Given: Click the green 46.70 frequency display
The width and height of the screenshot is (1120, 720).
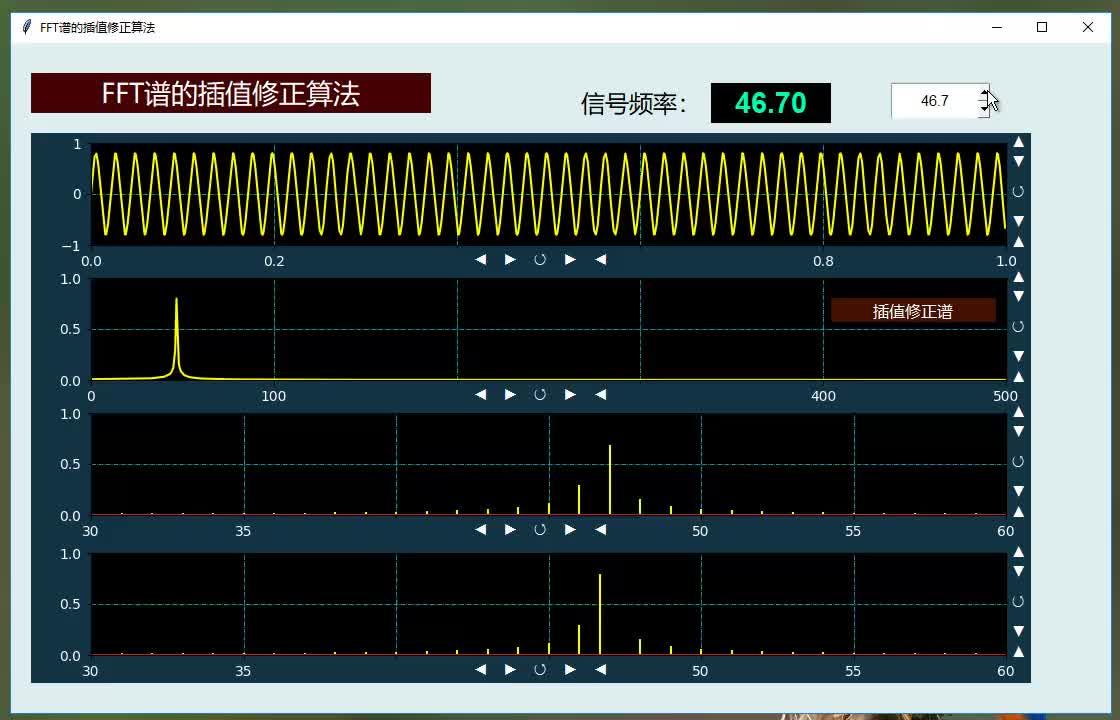Looking at the screenshot, I should [770, 102].
